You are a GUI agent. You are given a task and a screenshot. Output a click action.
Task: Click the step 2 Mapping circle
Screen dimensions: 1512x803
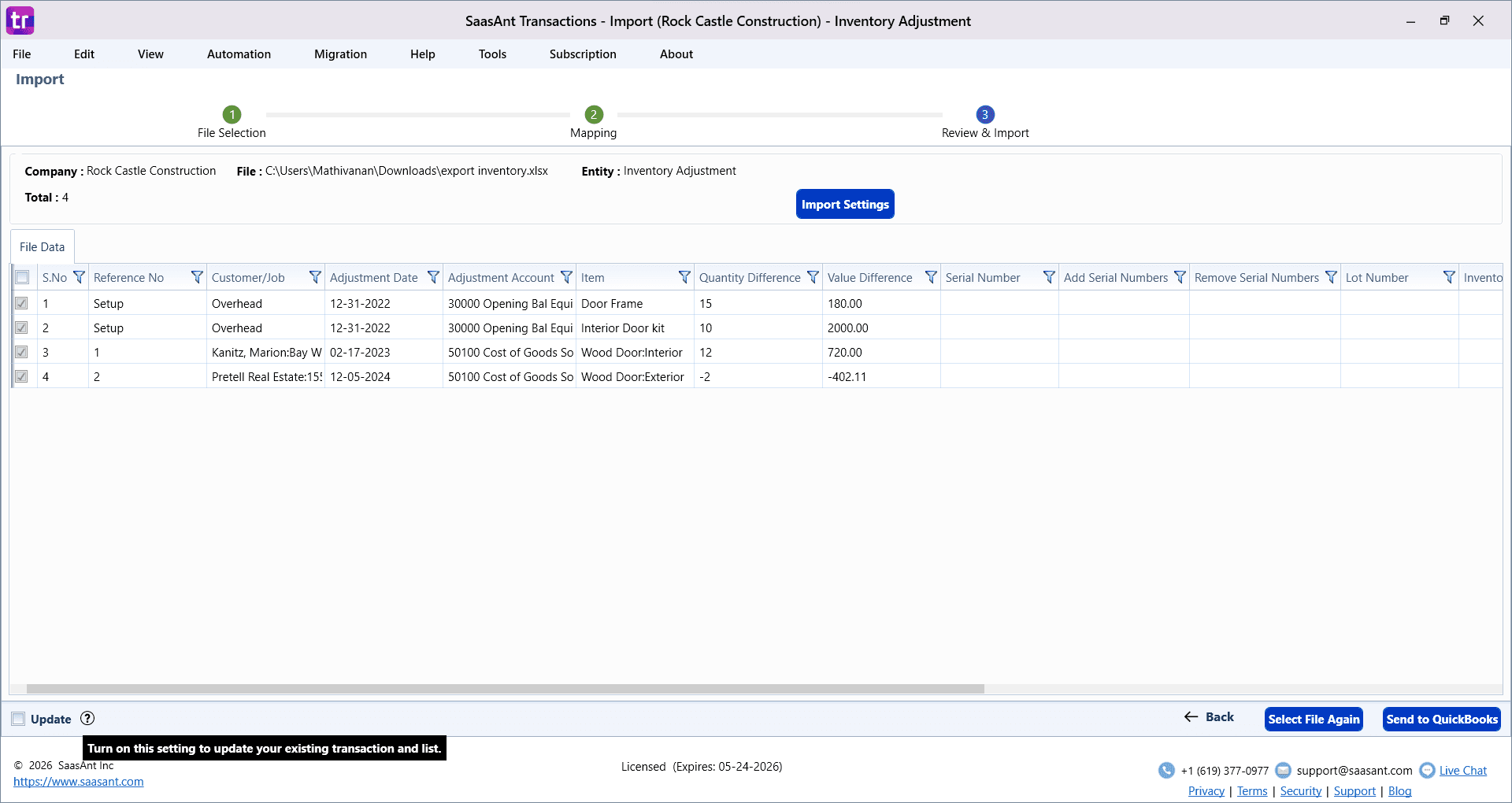[x=594, y=114]
